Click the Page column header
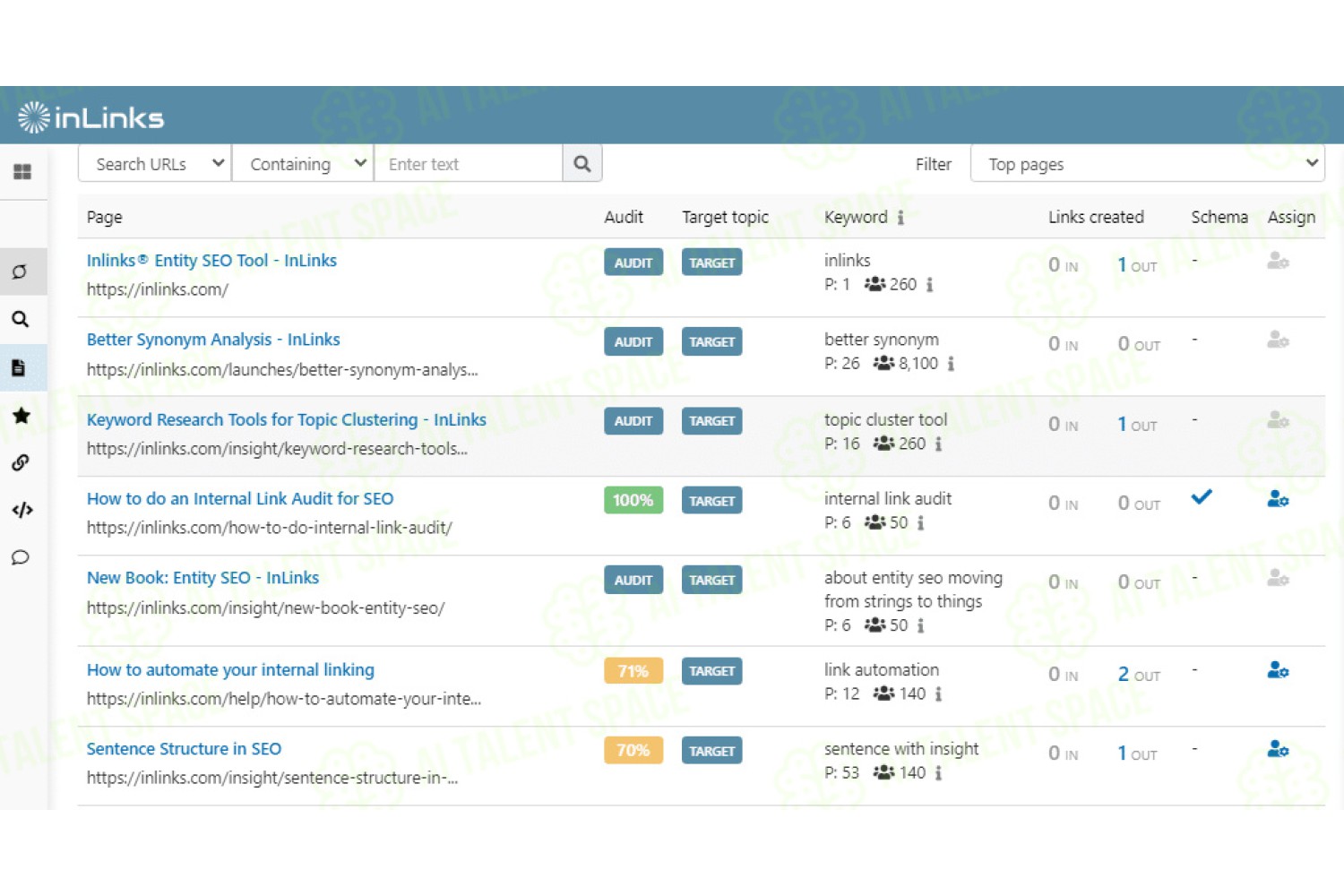1344x896 pixels. click(x=105, y=217)
